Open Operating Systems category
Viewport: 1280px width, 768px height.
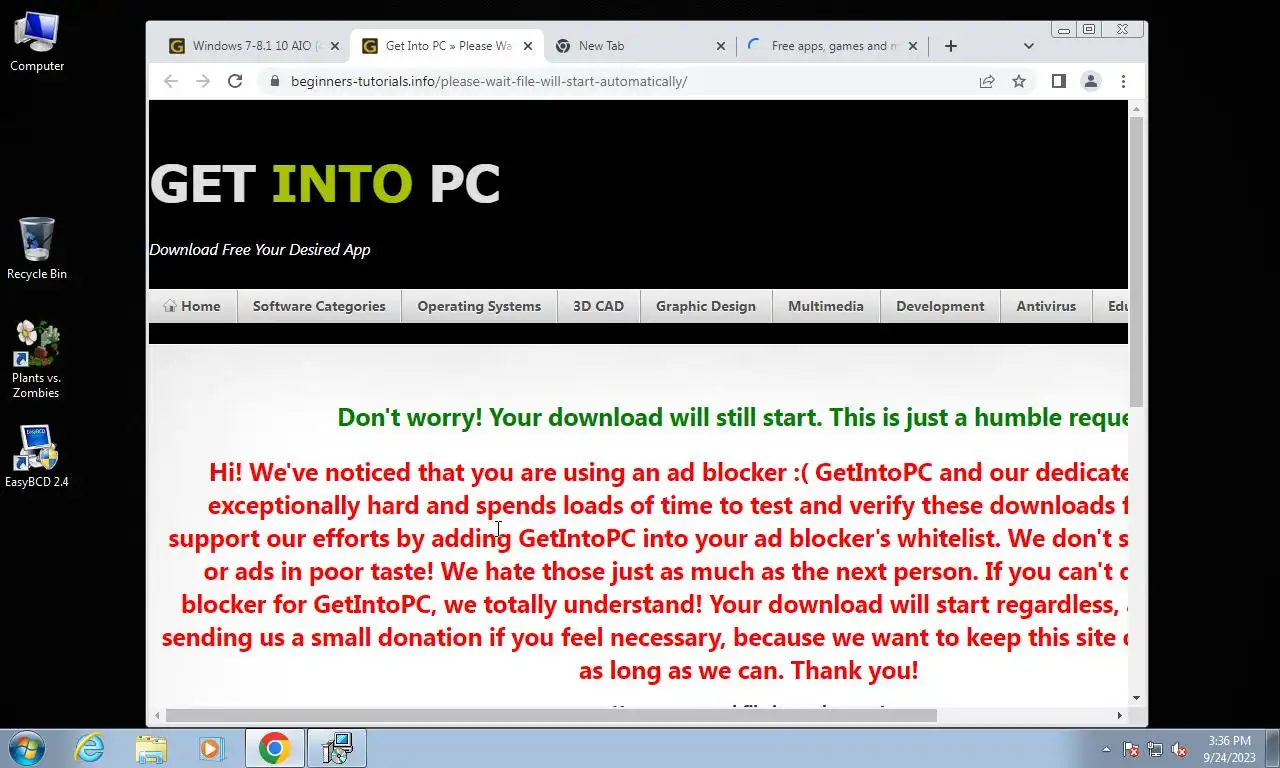(479, 306)
